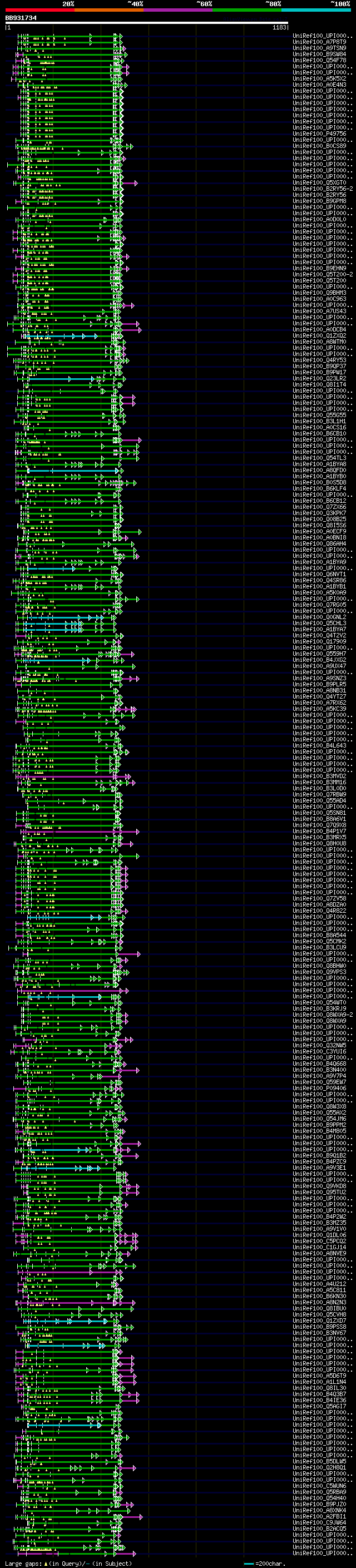Click the query end position 1183
Image resolution: width=356 pixels, height=1568 pixels.
pyautogui.click(x=279, y=27)
